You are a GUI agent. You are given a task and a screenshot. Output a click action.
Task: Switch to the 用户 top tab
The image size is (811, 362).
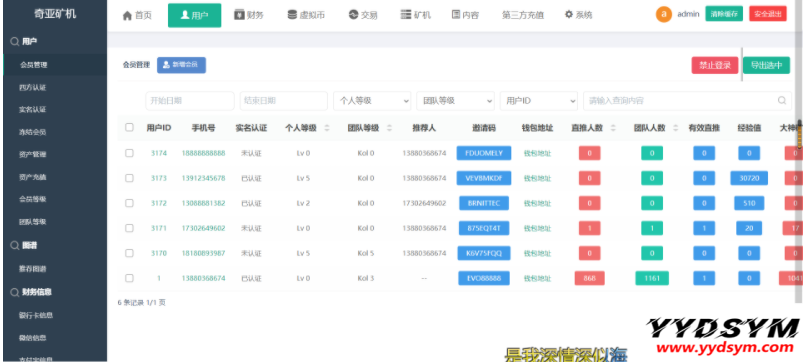[x=194, y=16]
